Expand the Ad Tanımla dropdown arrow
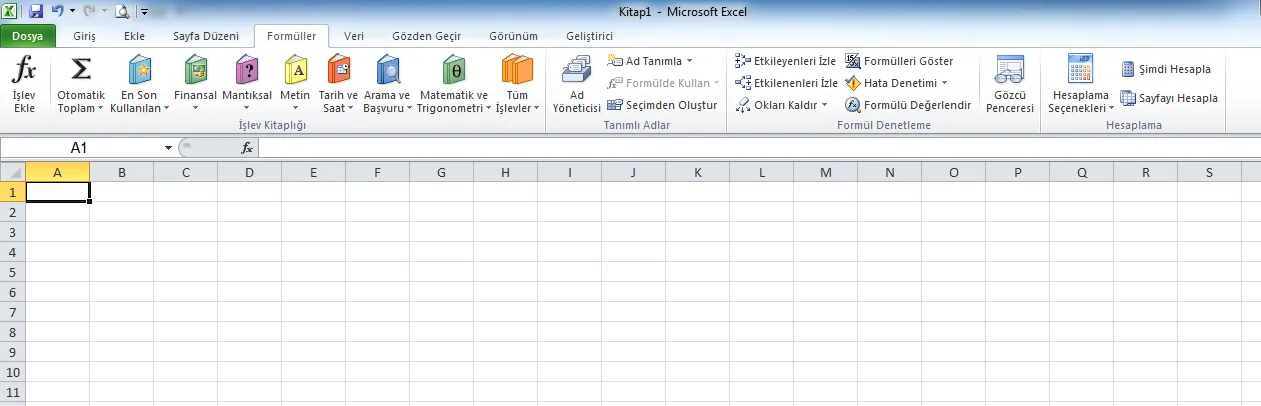Screen dimensions: 1261x406 pos(689,61)
